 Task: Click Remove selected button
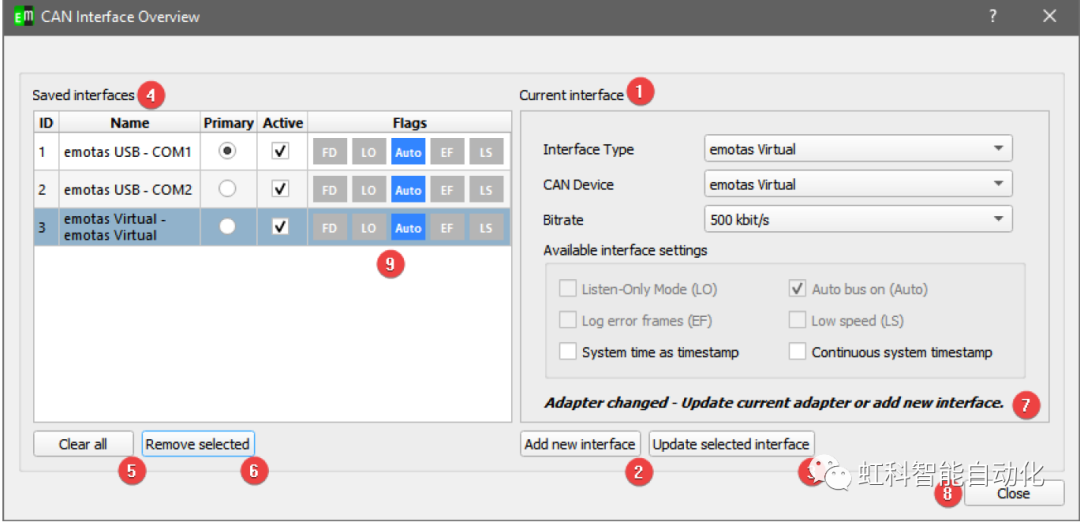coord(197,444)
